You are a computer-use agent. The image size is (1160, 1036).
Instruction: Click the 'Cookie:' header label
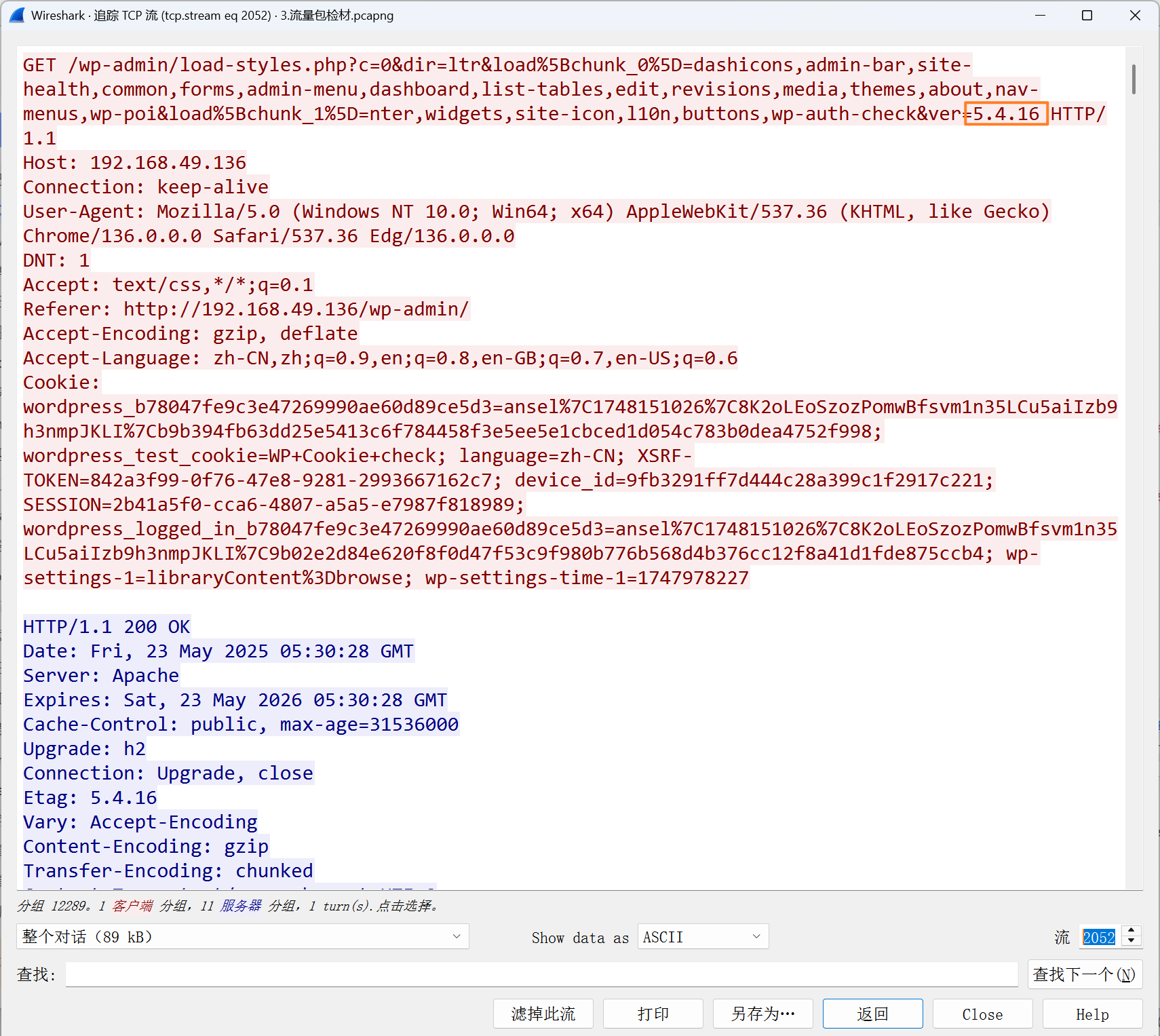pyautogui.click(x=62, y=383)
